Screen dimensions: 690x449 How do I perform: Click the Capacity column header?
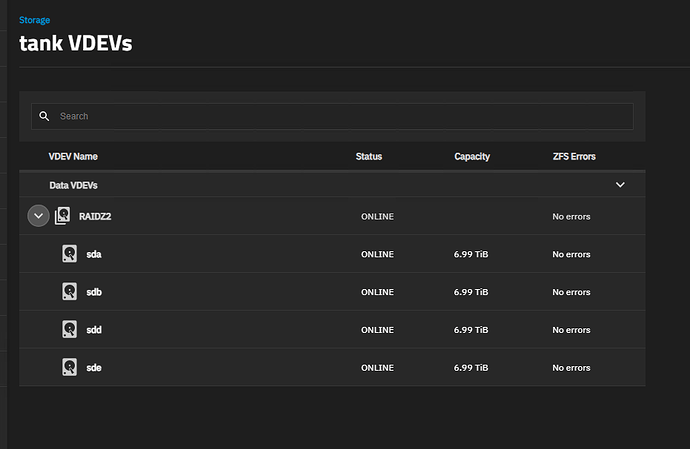[471, 157]
